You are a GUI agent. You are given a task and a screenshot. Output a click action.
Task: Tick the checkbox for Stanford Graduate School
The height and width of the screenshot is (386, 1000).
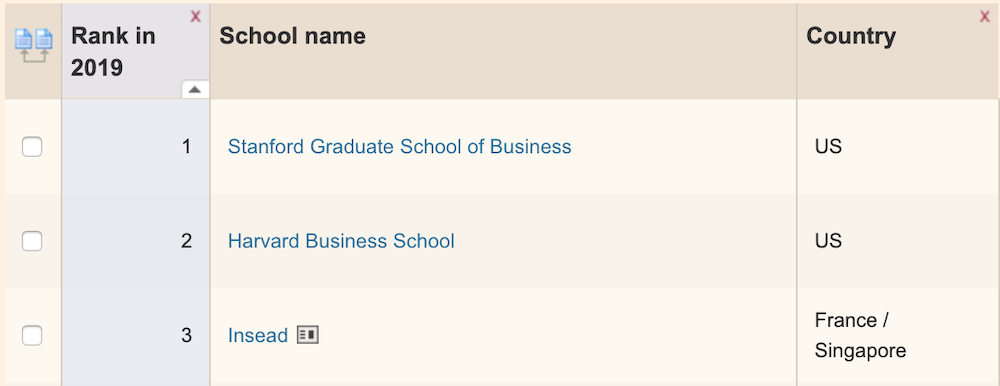pos(32,147)
